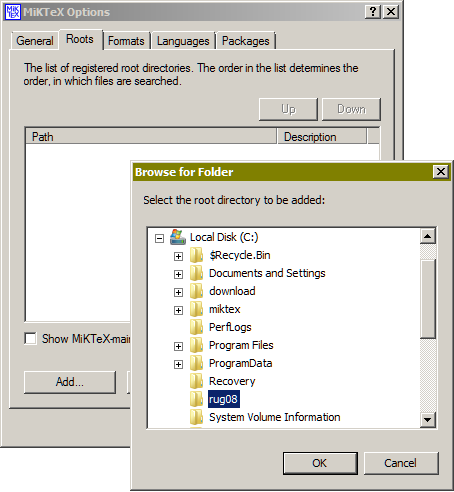Open the Languages tab
Screen dimensions: 454x492
[x=183, y=41]
